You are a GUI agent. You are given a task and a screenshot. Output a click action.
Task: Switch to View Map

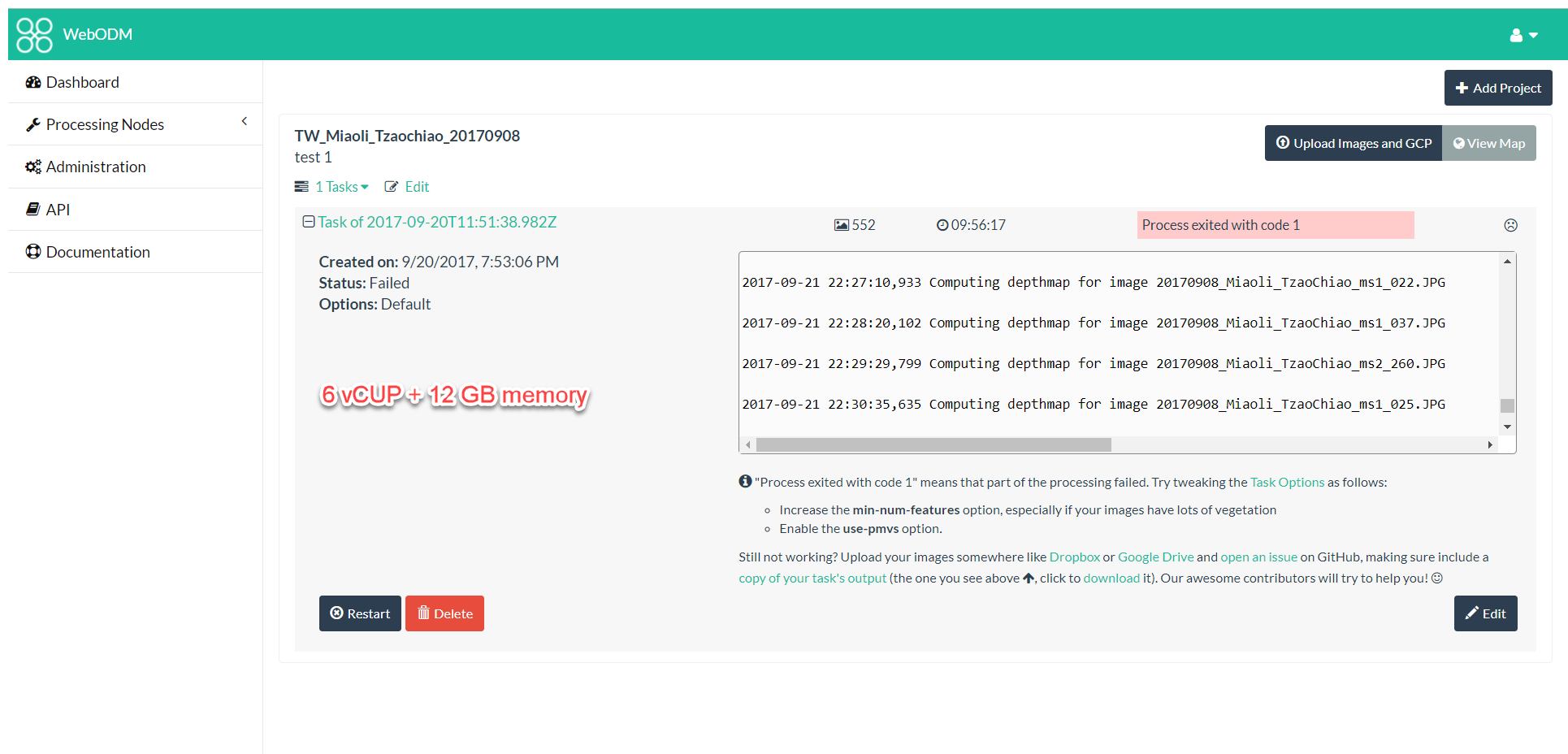[1489, 142]
